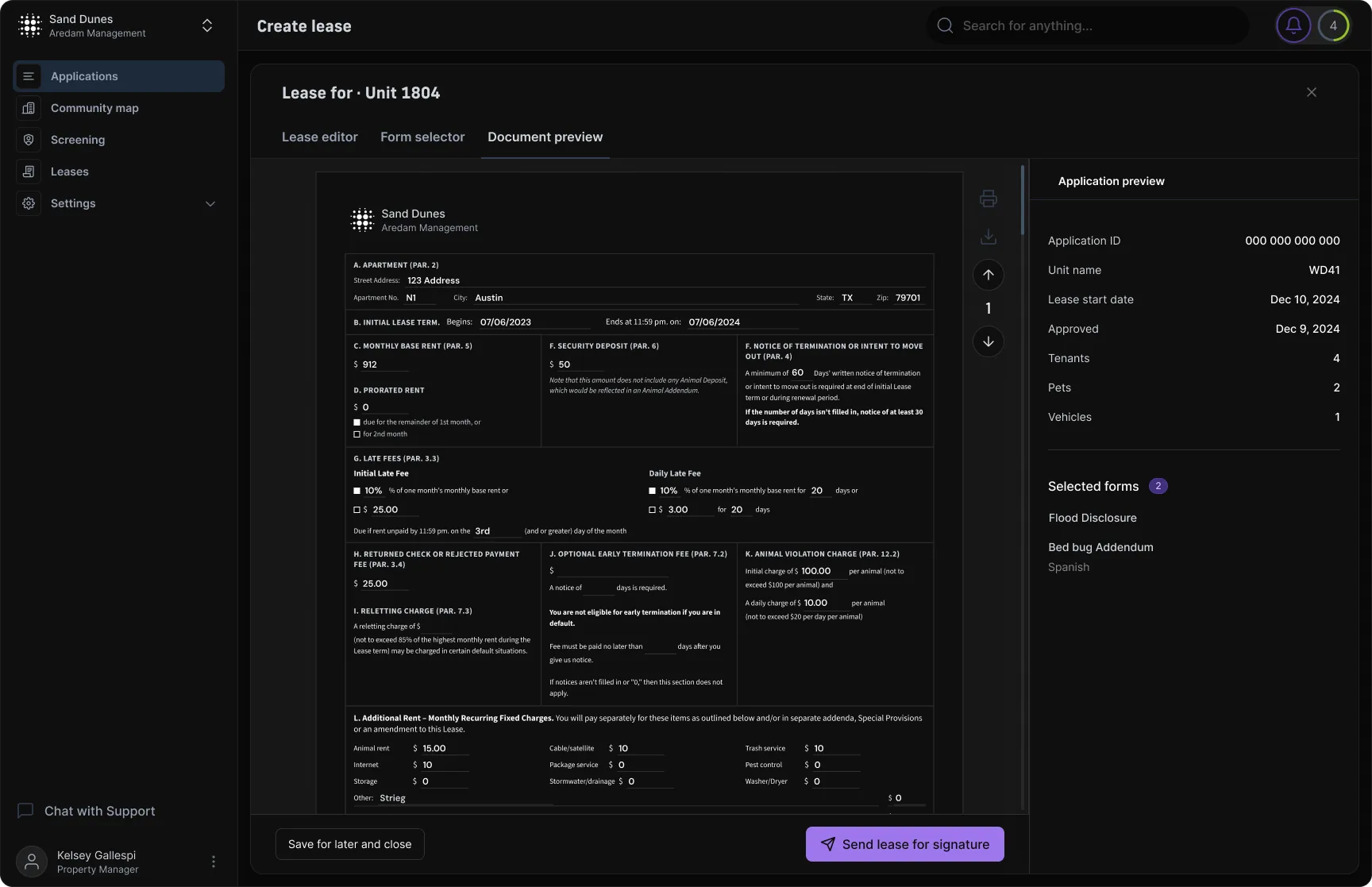Click the Approved date Dec 9, 2024
The height and width of the screenshot is (887, 1372).
[x=1308, y=329]
